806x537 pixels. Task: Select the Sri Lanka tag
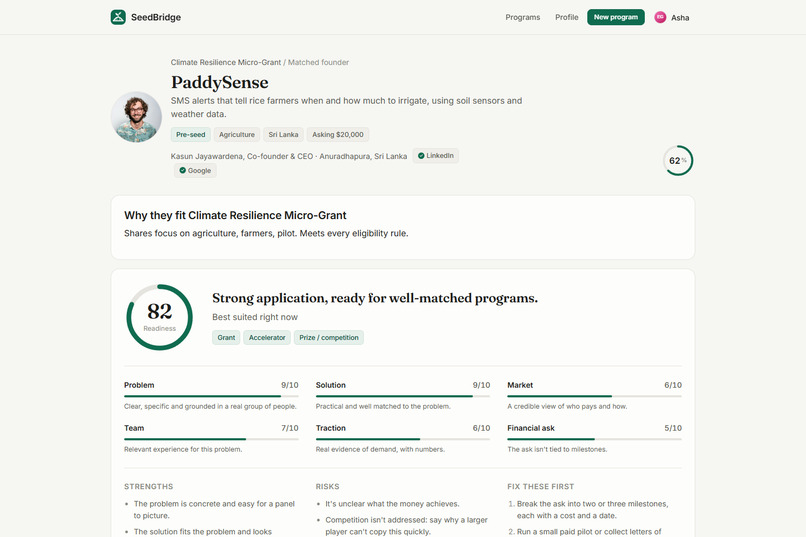[283, 135]
